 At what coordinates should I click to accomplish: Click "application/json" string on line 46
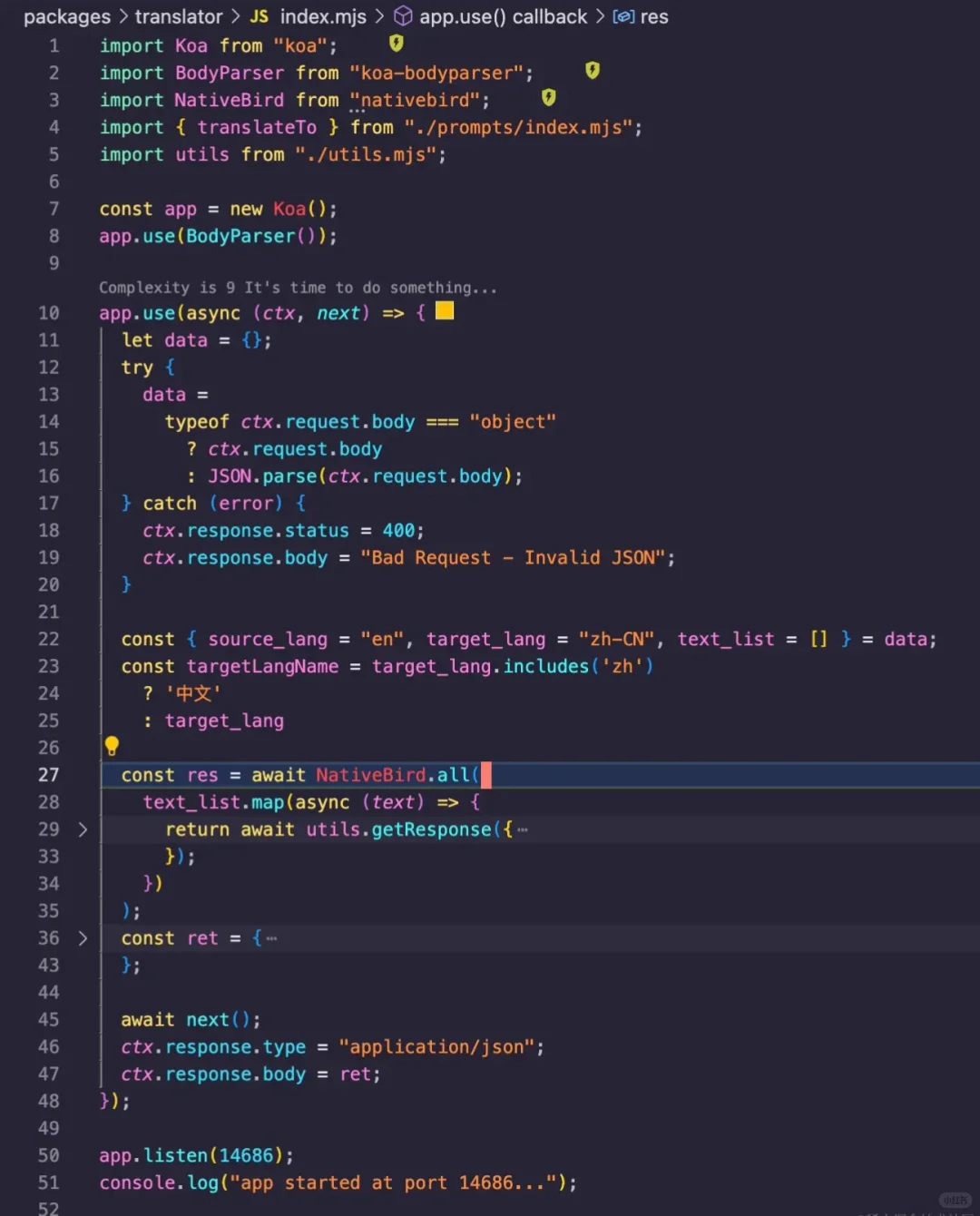coord(436,1046)
